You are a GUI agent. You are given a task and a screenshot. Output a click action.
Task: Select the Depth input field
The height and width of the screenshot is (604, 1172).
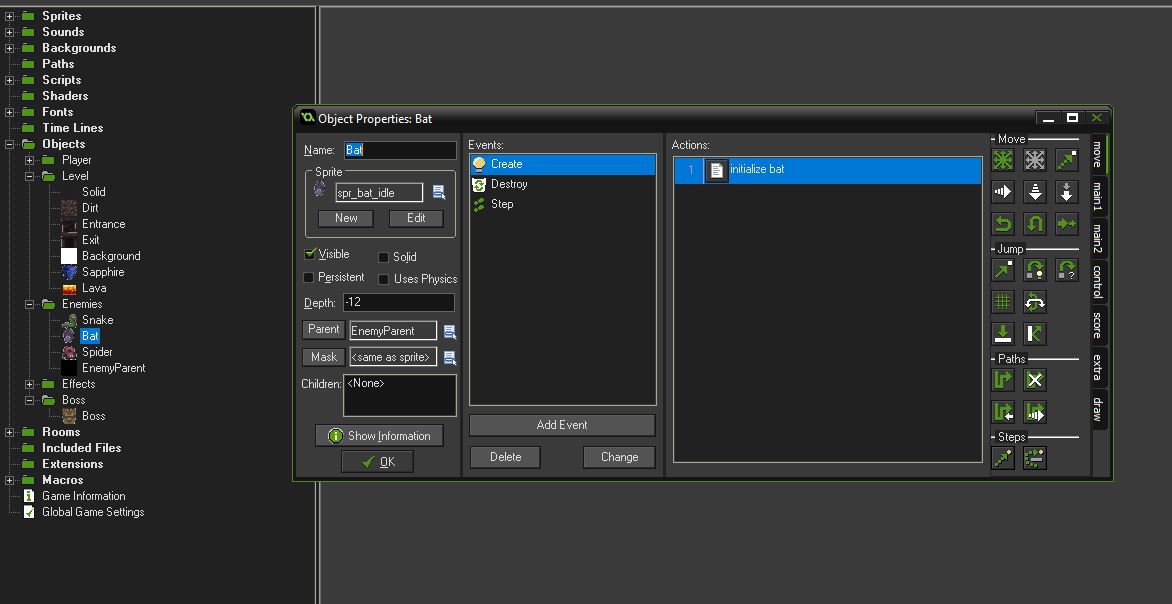(x=400, y=302)
